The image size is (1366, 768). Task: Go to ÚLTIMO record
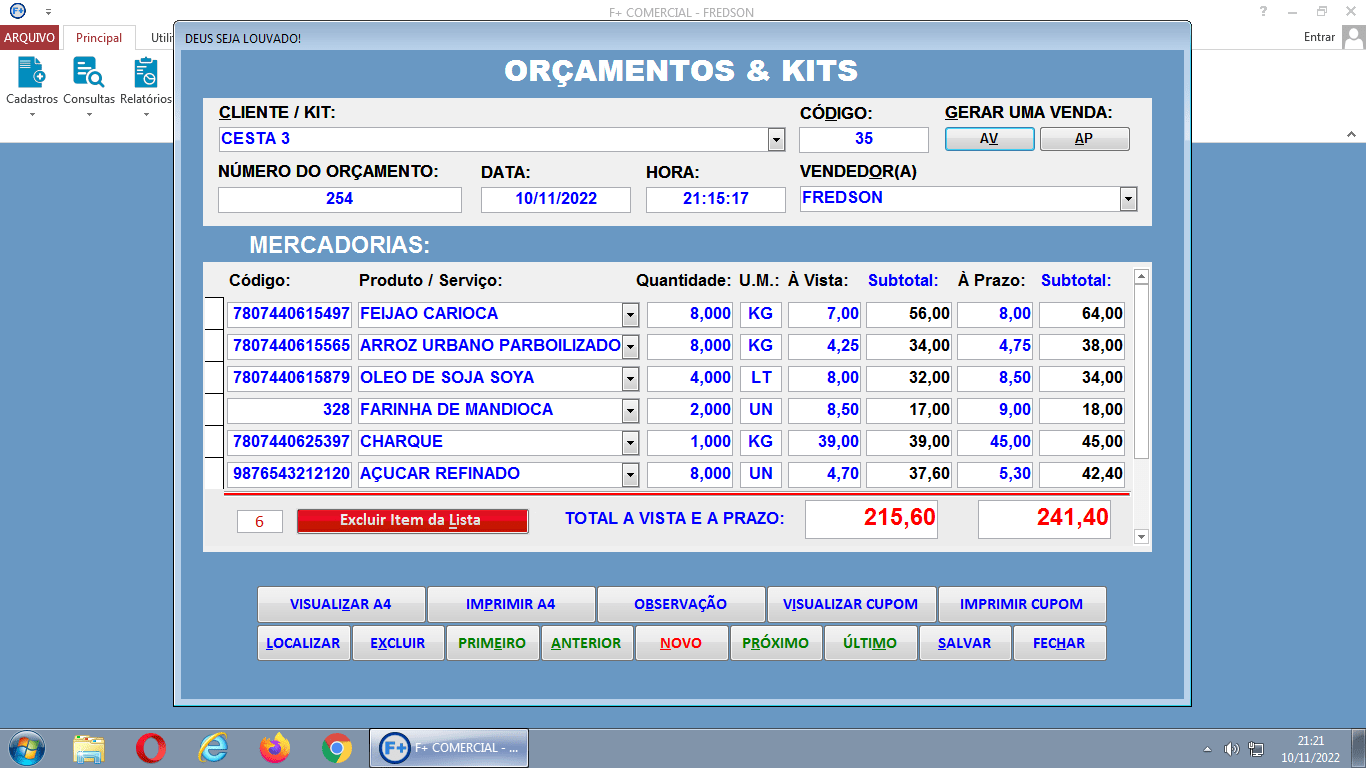pos(870,644)
